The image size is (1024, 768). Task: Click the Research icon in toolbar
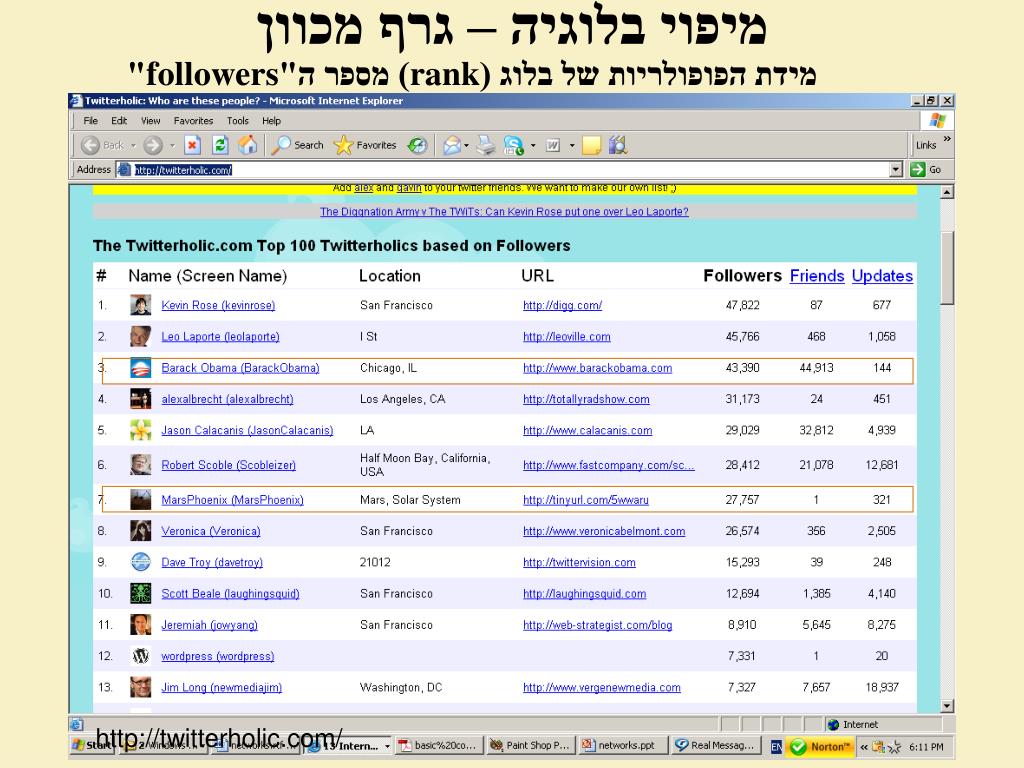(618, 145)
